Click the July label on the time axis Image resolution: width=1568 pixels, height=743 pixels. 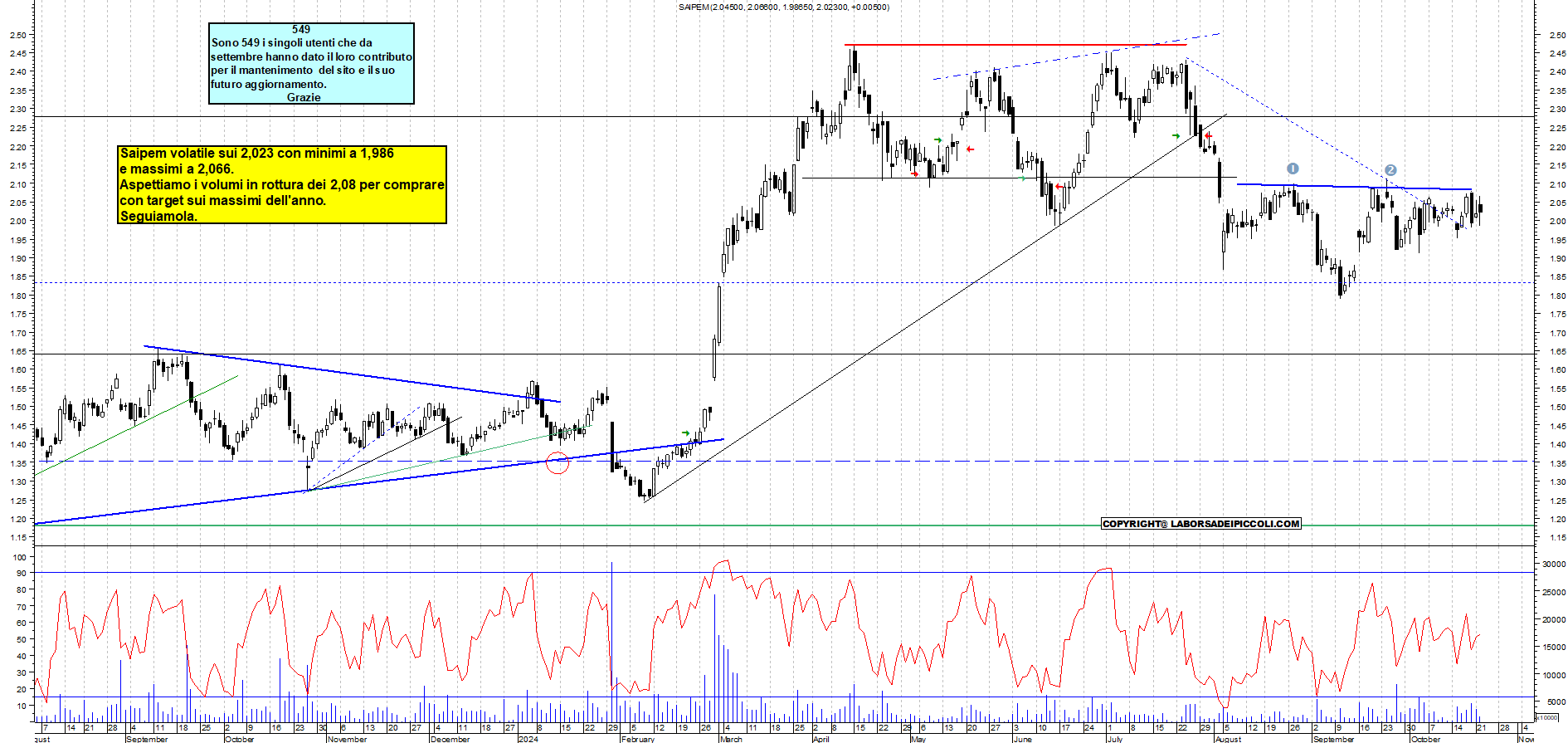coord(1115,739)
